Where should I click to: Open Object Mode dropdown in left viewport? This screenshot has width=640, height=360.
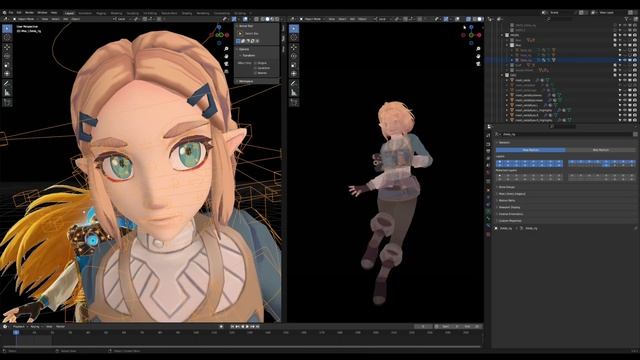[26, 19]
